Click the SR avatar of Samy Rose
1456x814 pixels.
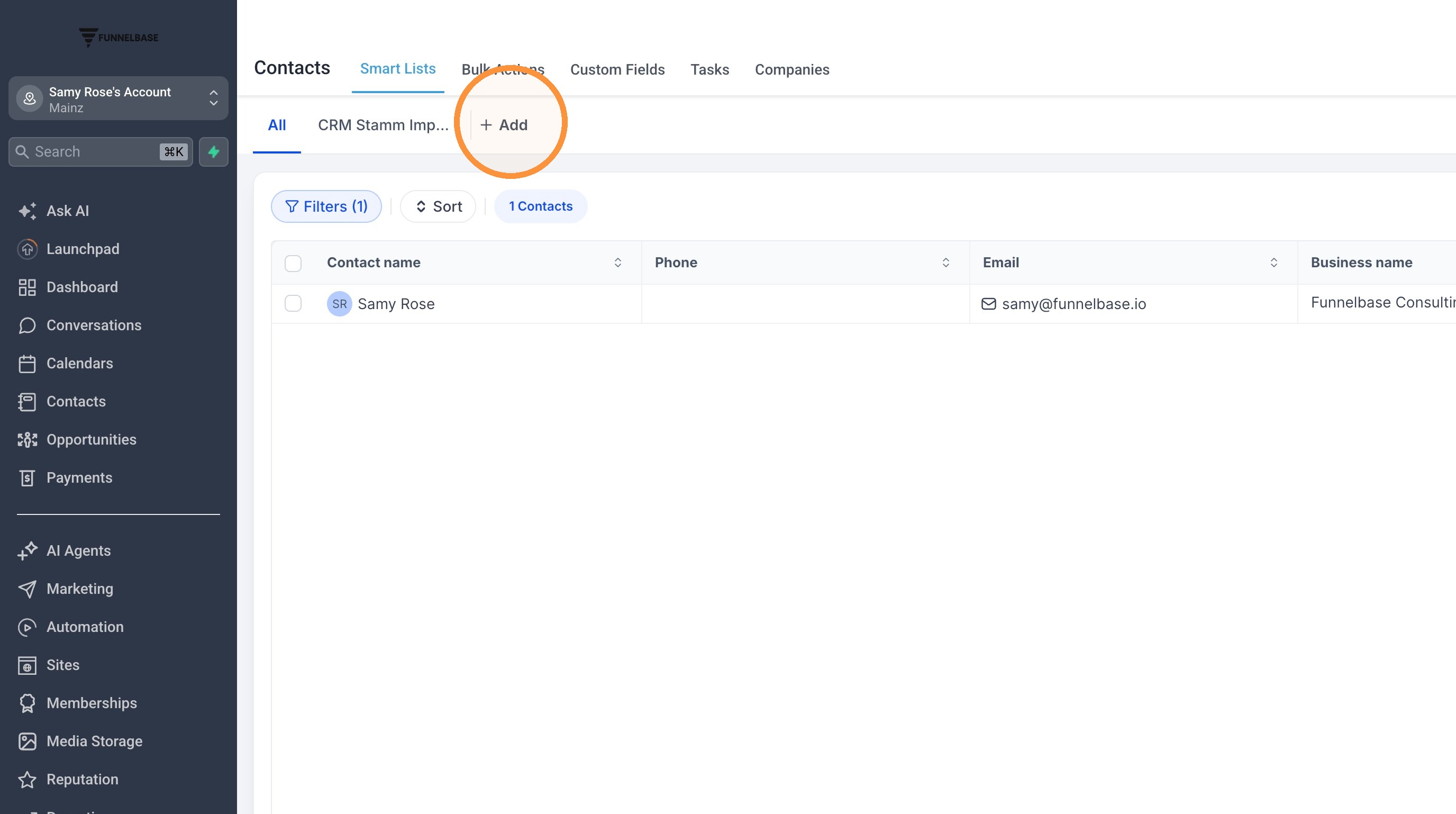(339, 304)
